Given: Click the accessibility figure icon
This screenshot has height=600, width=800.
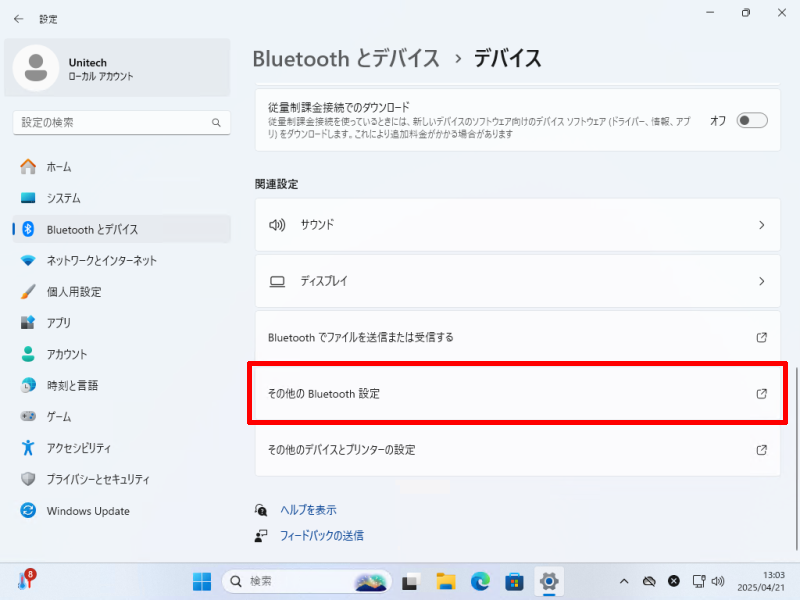Looking at the screenshot, I should tap(28, 447).
